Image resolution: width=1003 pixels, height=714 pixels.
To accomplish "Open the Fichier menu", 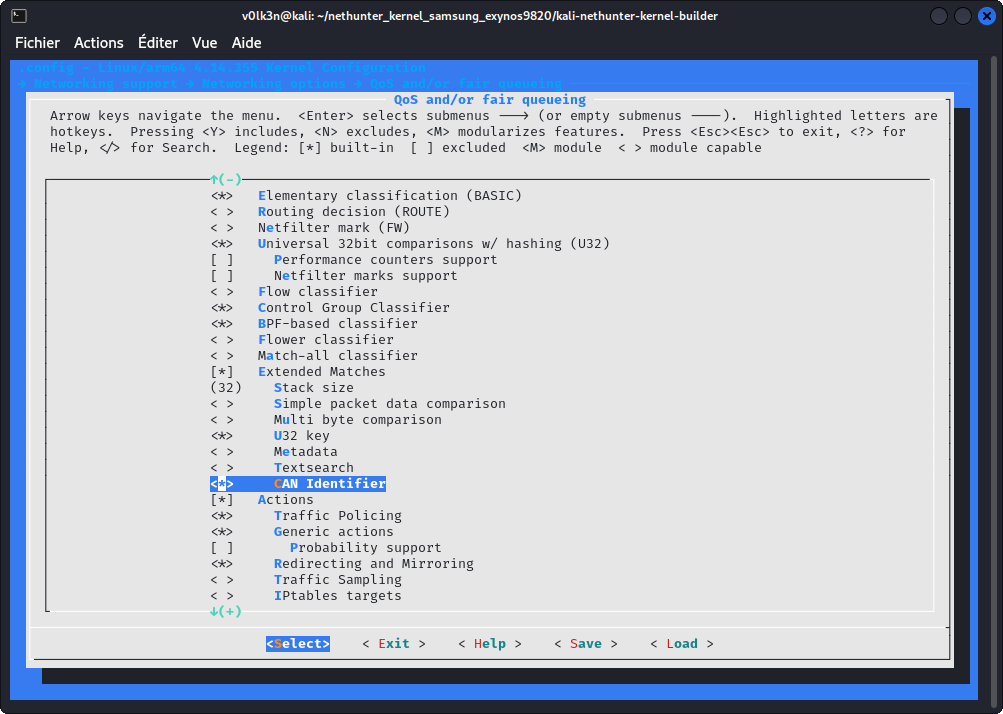I will (x=37, y=43).
